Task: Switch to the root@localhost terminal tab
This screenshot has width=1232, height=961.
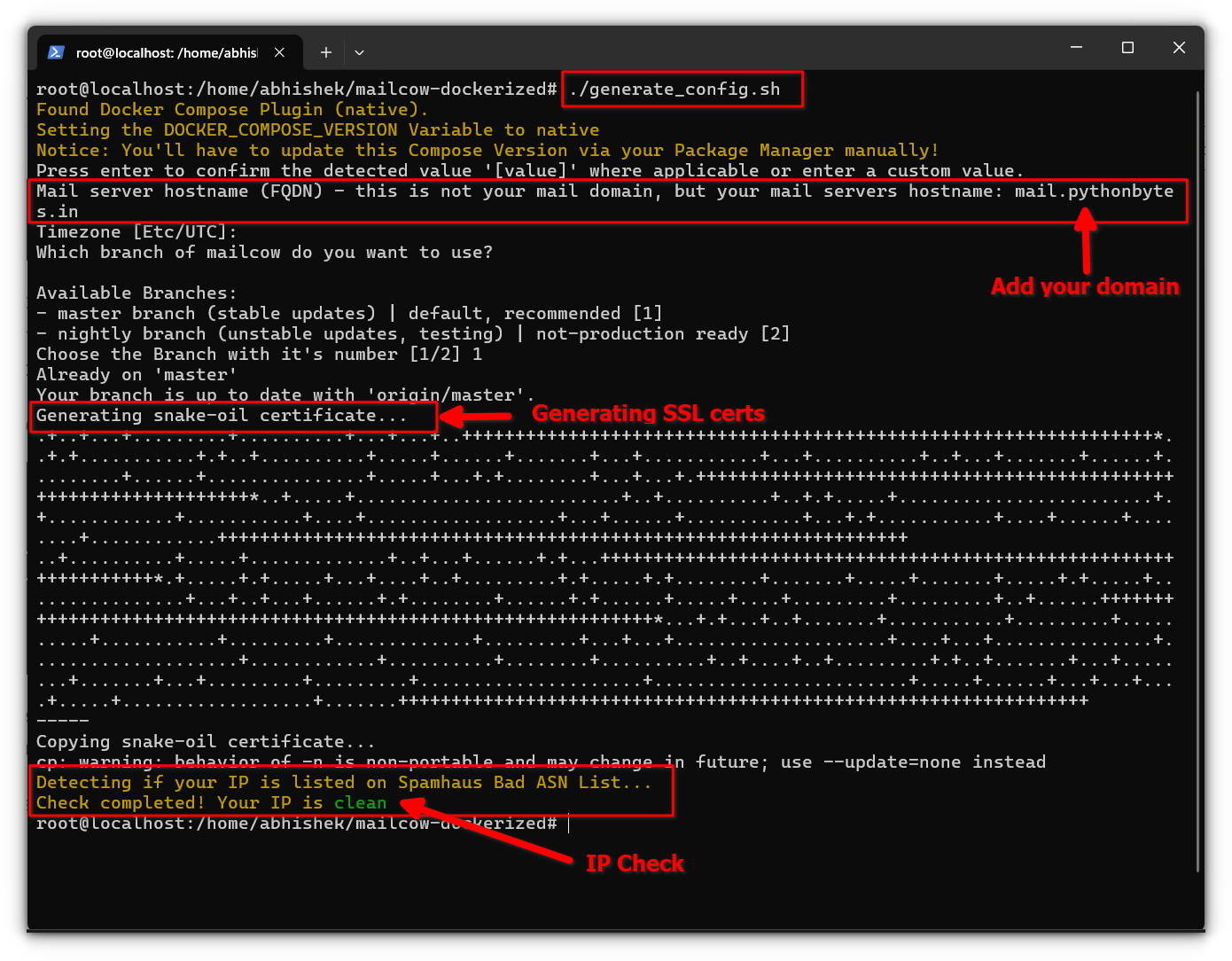Action: [x=168, y=52]
